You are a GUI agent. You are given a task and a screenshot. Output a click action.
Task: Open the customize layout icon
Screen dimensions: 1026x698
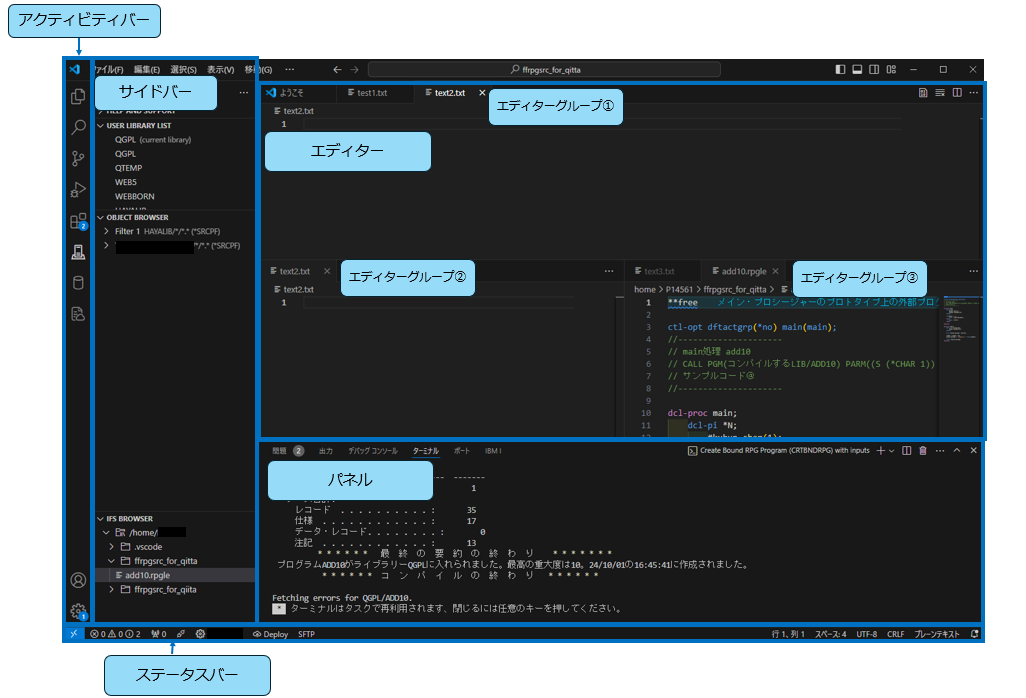point(891,69)
